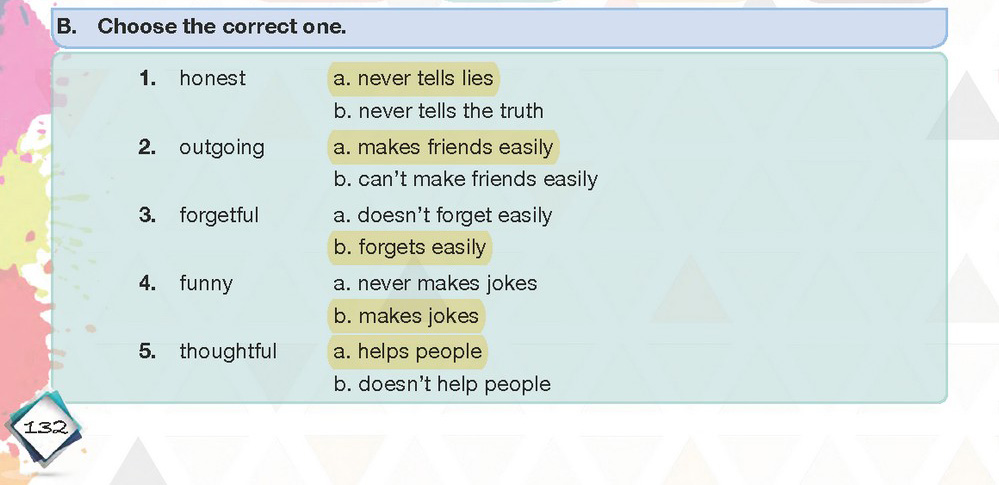
Task: Select answer 'a. never tells lies'
Action: [x=413, y=78]
